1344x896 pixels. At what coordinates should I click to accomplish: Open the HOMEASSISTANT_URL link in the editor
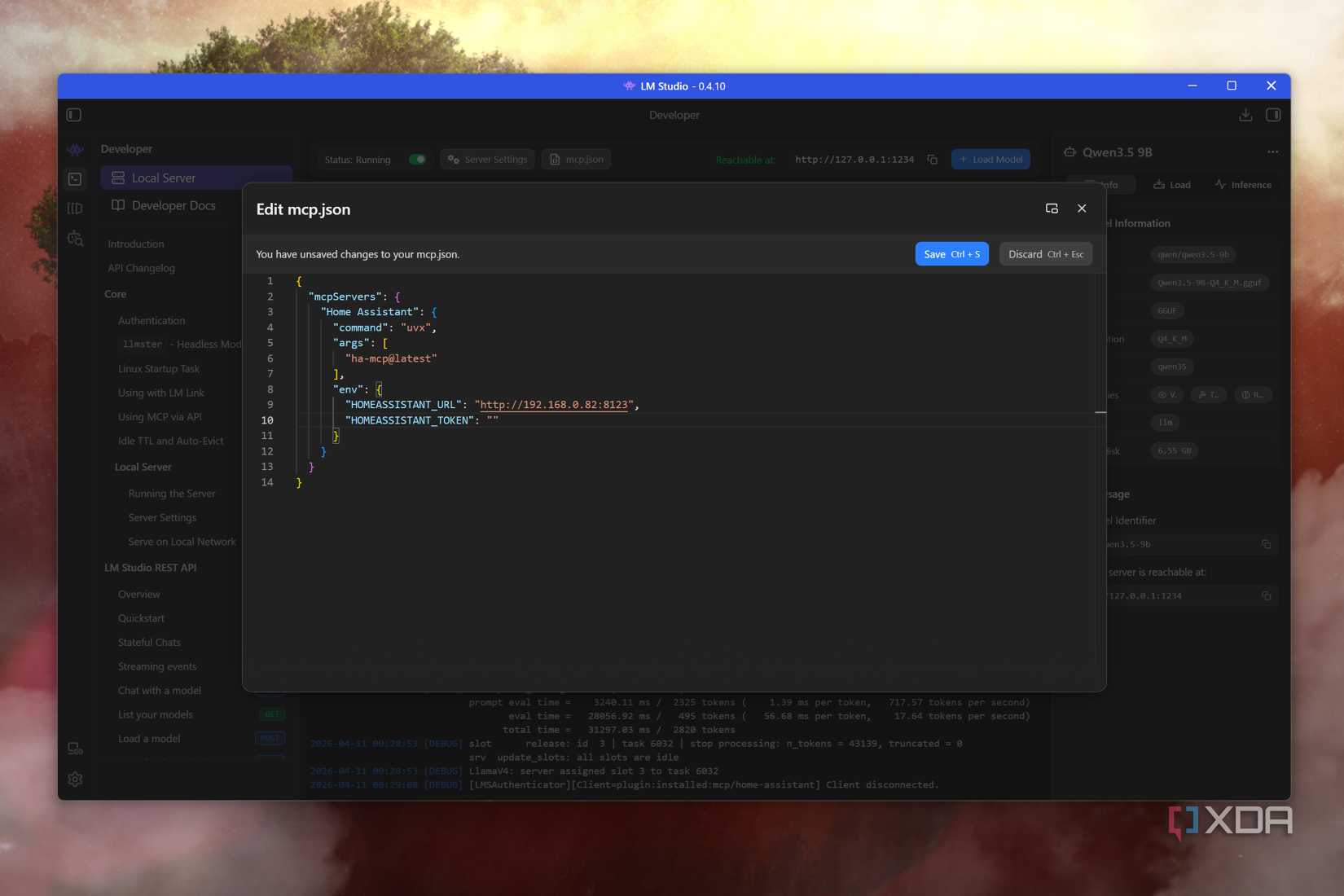(x=554, y=405)
